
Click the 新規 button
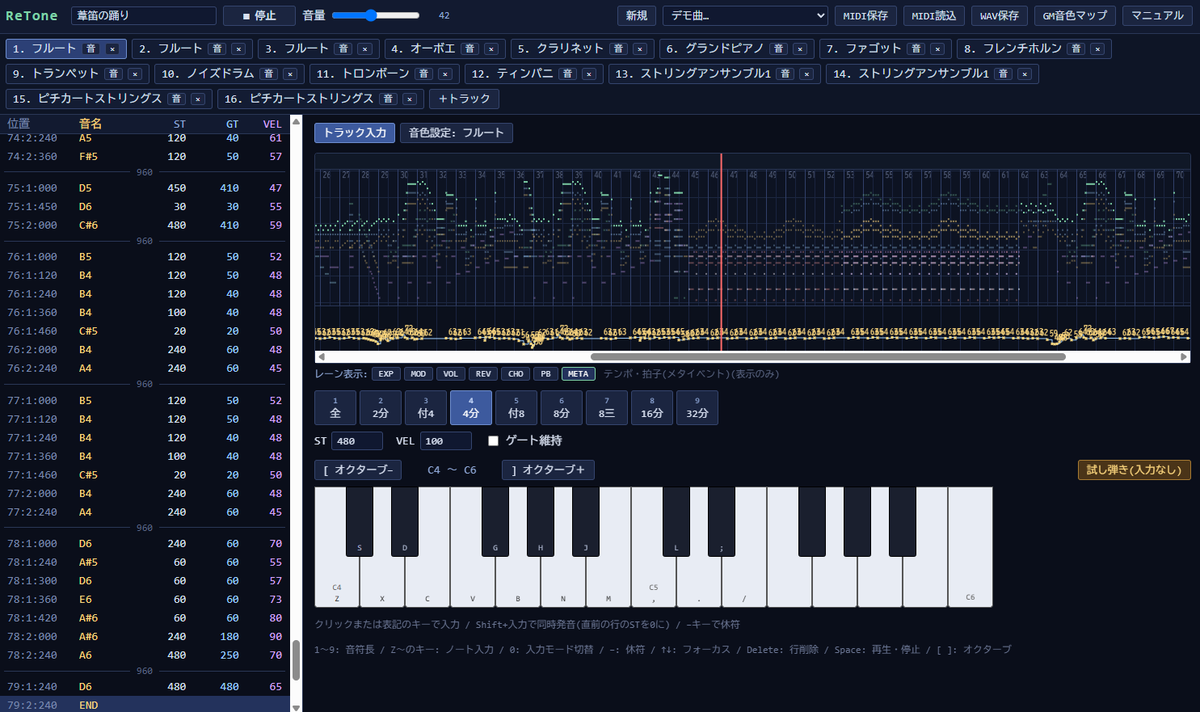636,15
